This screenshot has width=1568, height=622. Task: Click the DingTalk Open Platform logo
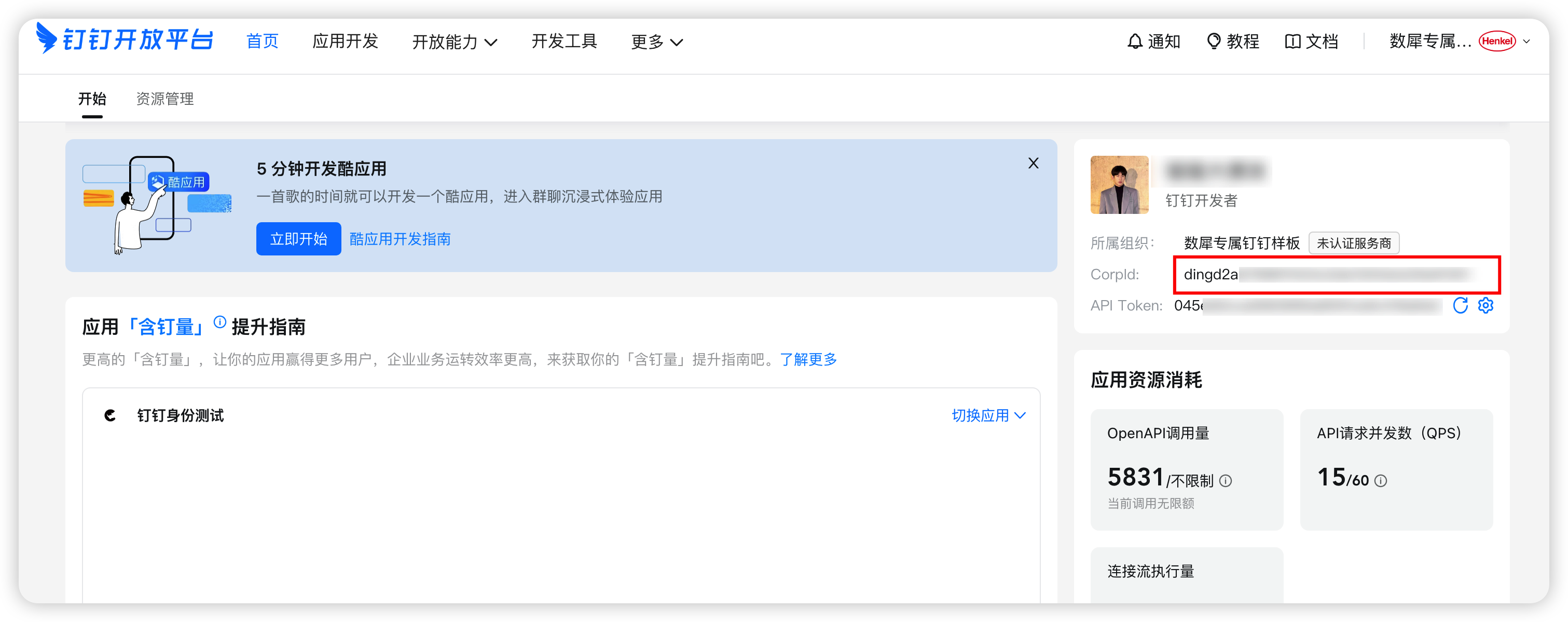click(x=125, y=39)
